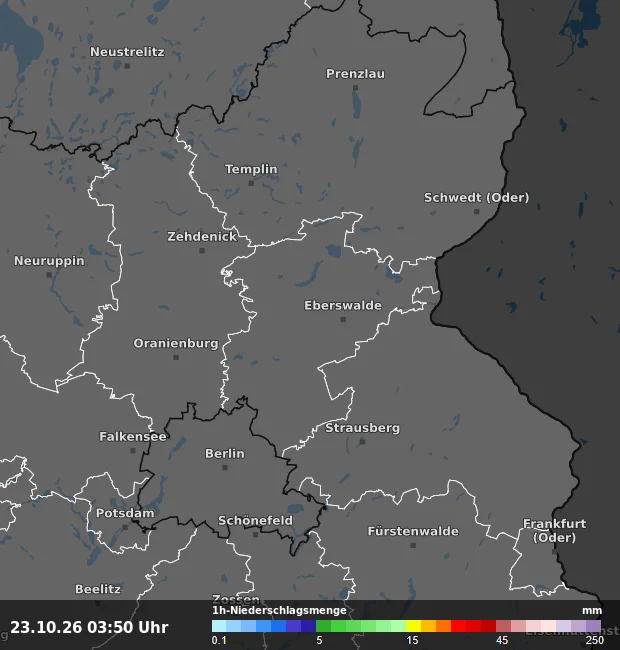Select the Potsdam label
620x650 pixels.
coord(125,513)
